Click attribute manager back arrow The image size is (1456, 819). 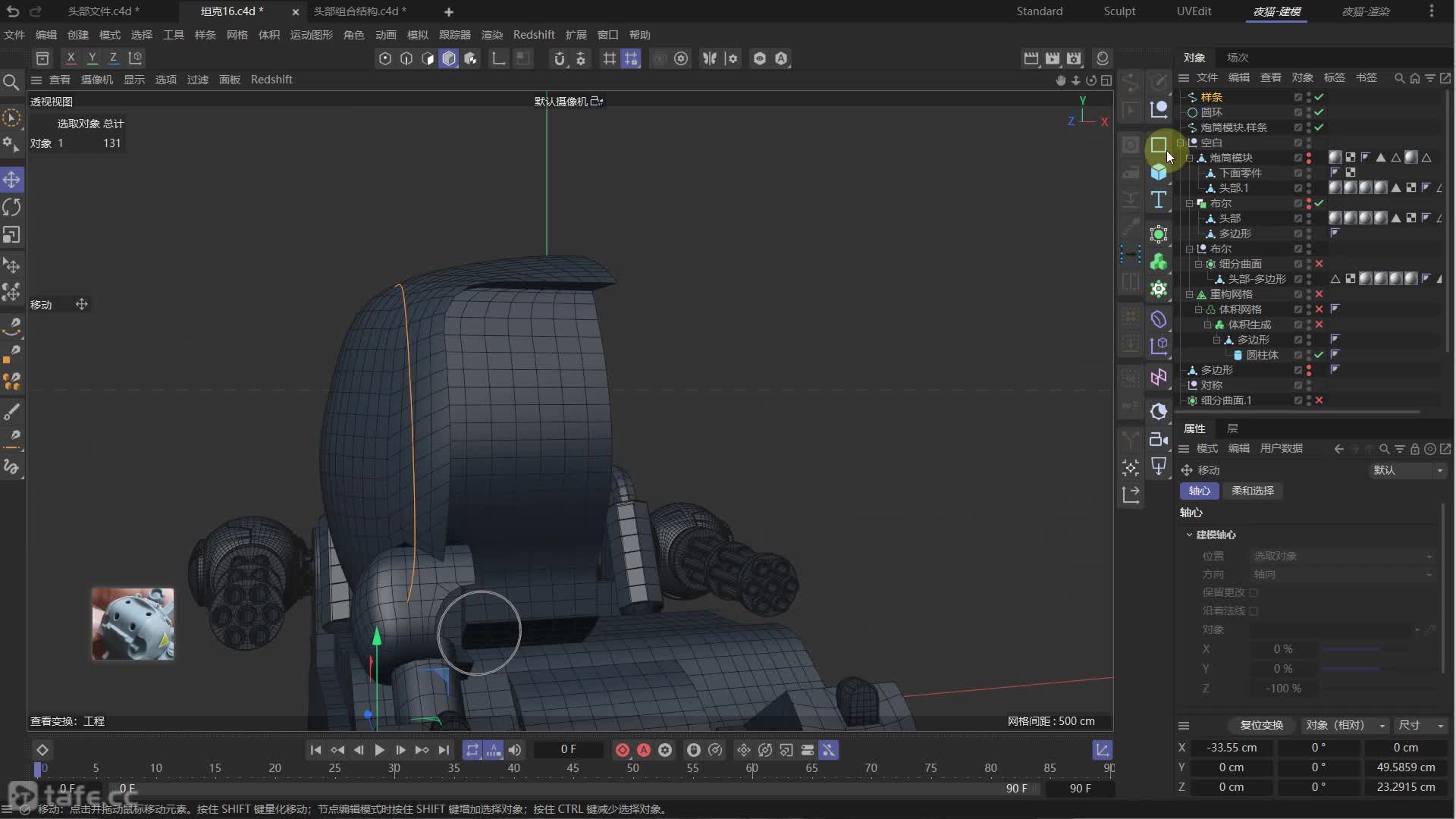click(1339, 449)
